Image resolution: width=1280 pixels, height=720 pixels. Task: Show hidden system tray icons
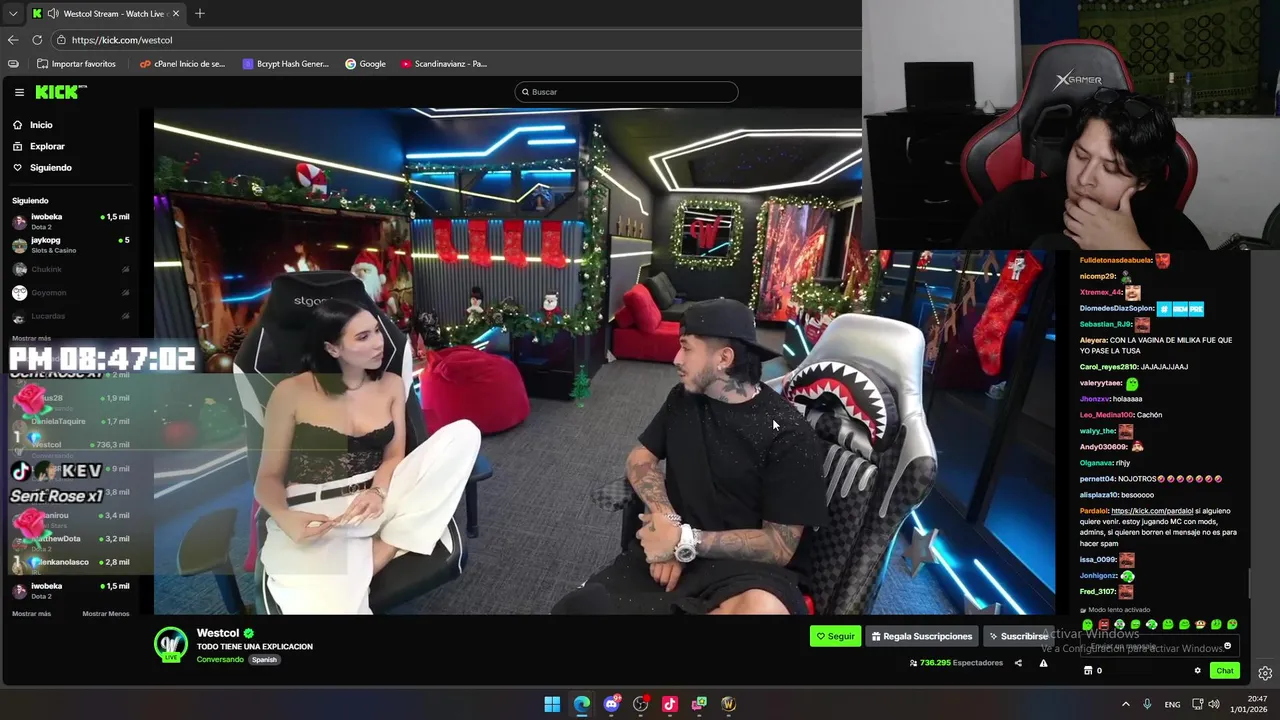[1126, 704]
